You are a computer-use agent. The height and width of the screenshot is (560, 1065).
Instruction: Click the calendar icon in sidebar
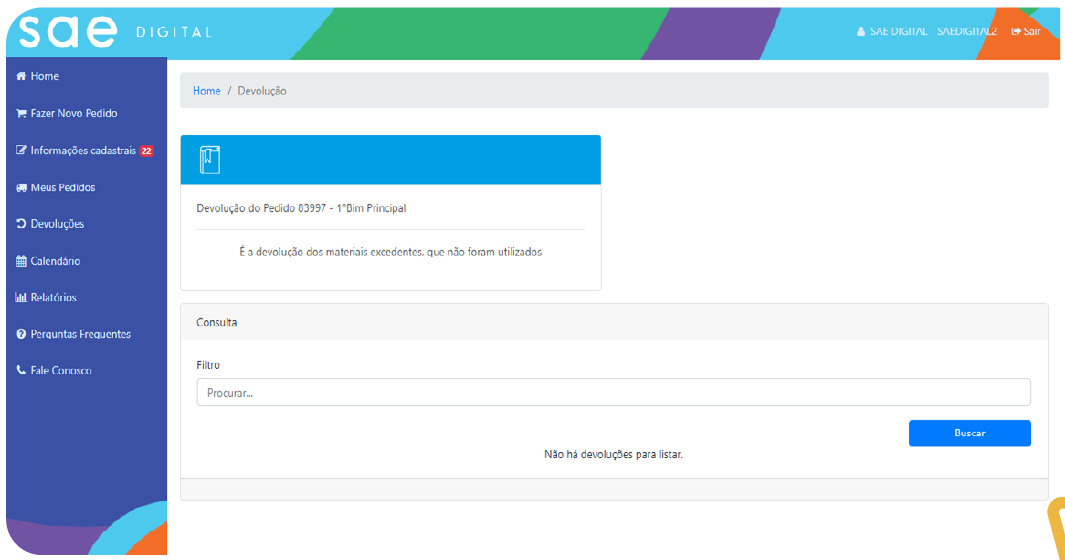point(21,261)
